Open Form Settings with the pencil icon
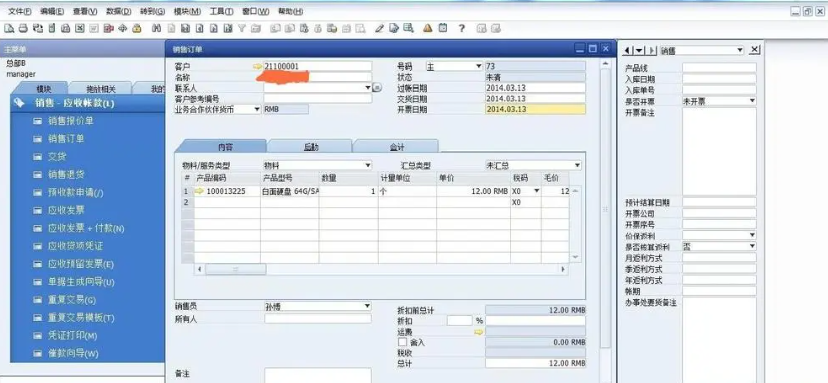 tap(379, 29)
